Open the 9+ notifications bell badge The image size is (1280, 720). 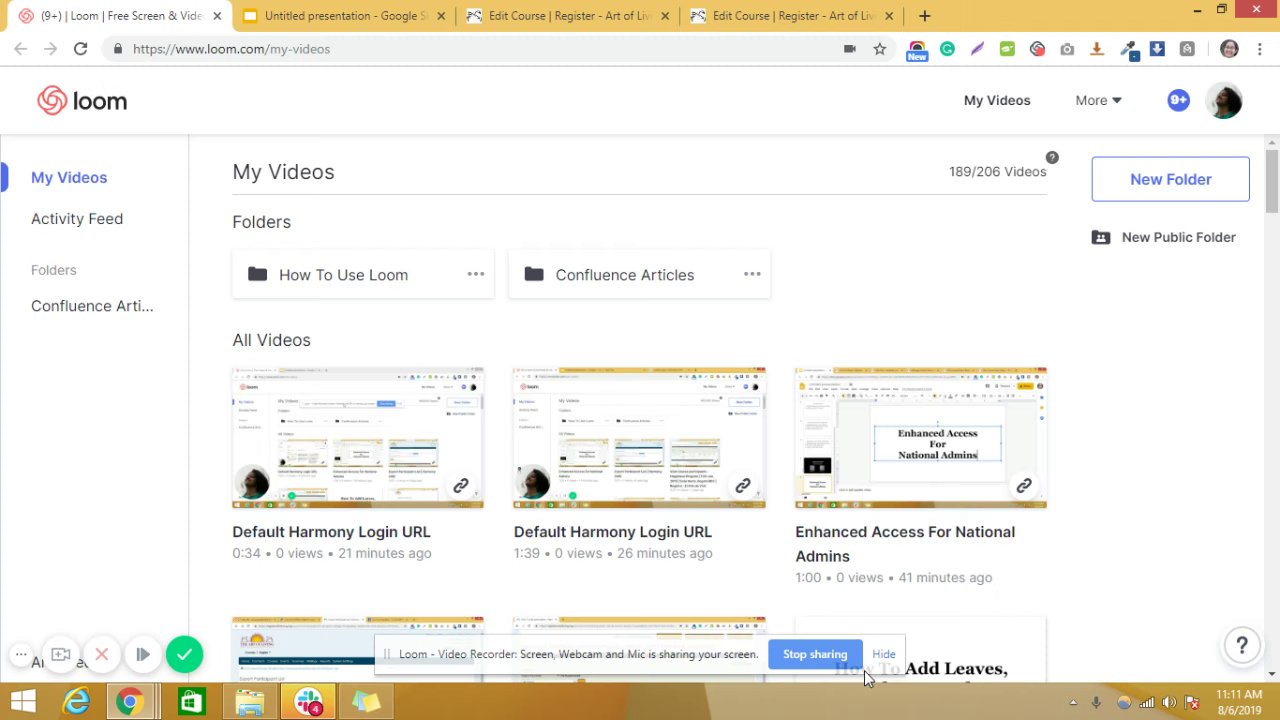[x=1178, y=100]
